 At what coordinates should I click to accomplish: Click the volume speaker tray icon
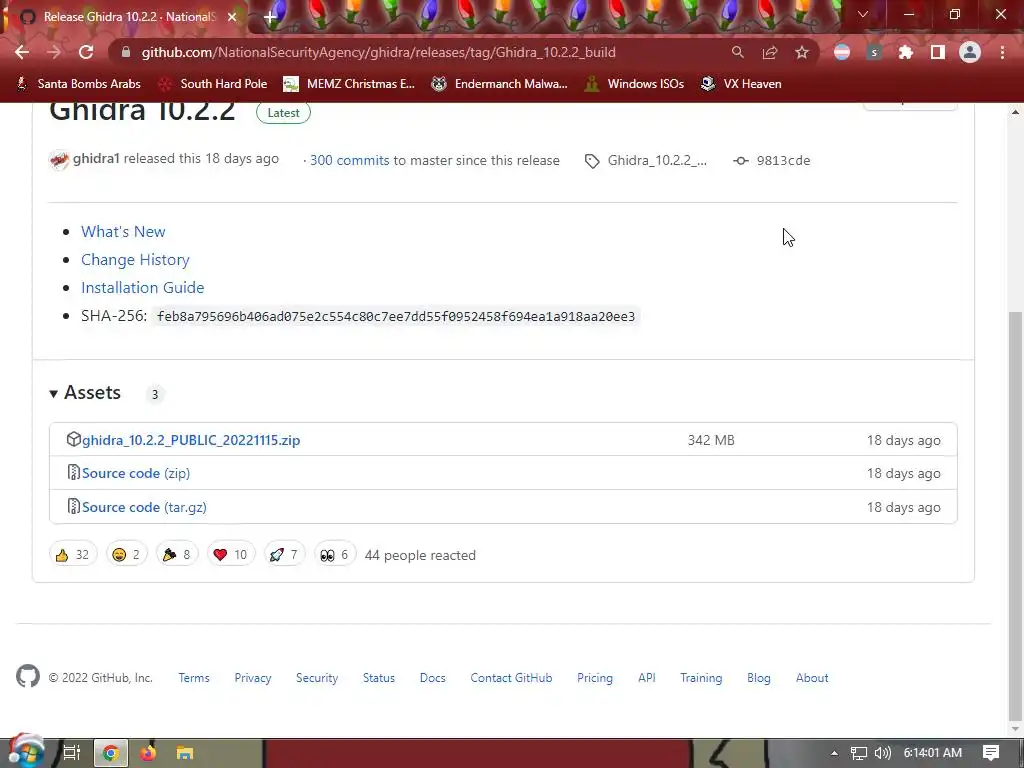[x=882, y=753]
